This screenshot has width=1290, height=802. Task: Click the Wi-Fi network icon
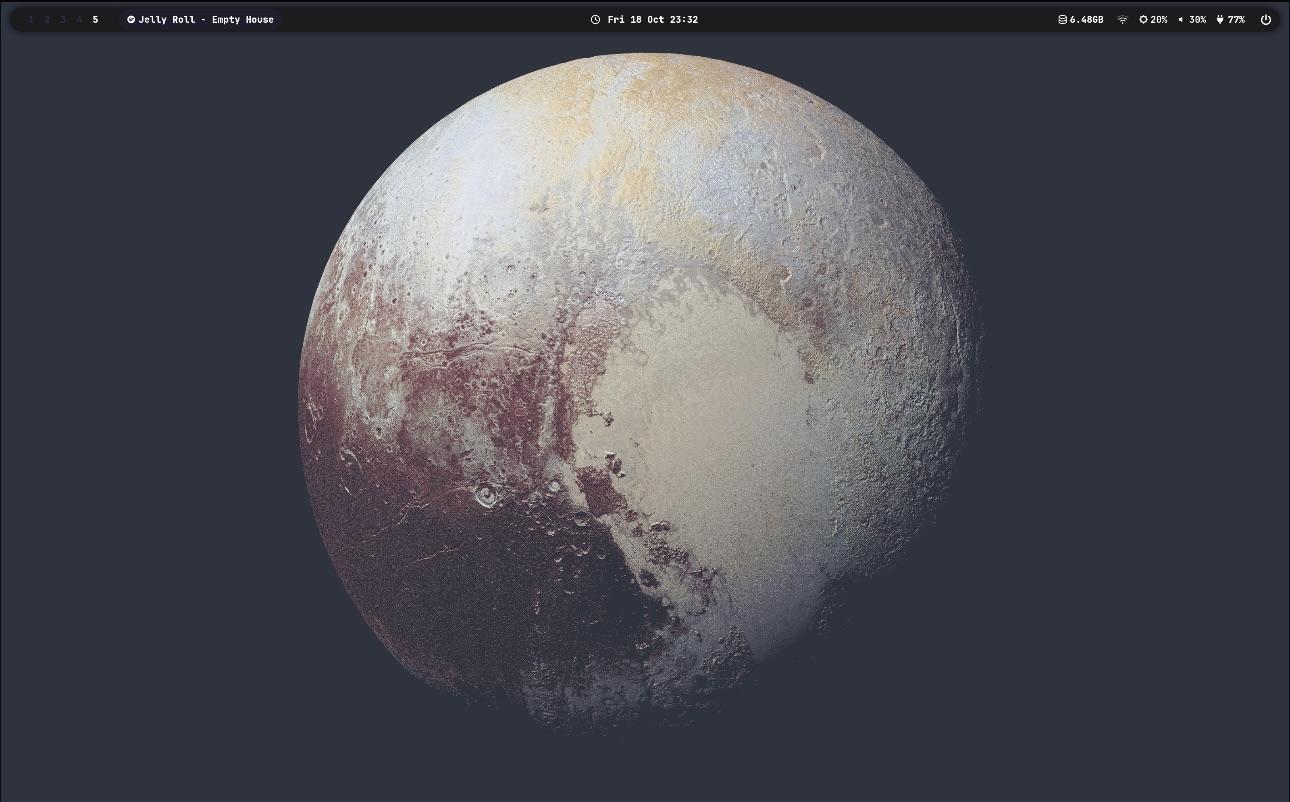(x=1122, y=19)
